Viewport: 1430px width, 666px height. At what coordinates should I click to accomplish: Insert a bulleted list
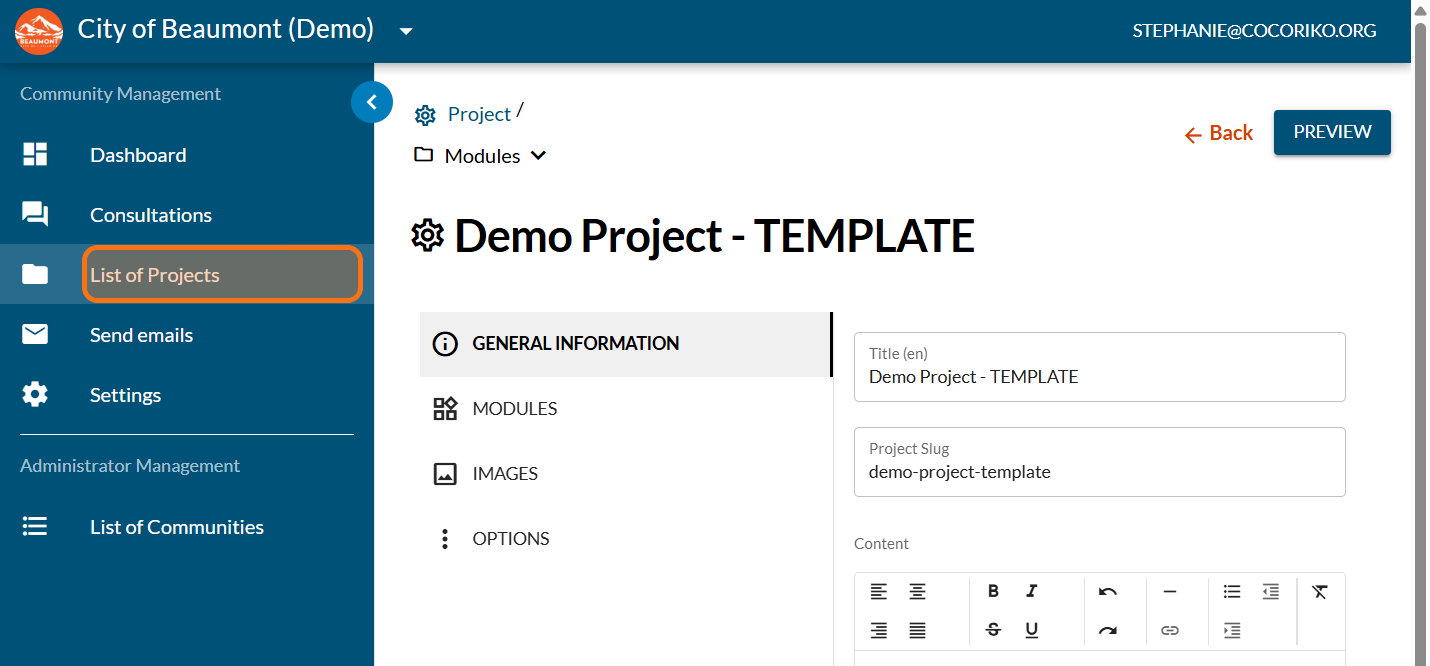[x=1232, y=591]
